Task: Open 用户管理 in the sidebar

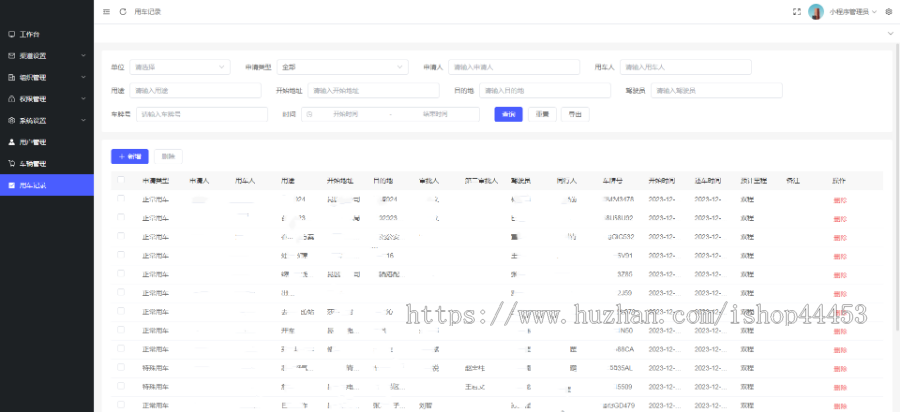Action: coord(46,142)
